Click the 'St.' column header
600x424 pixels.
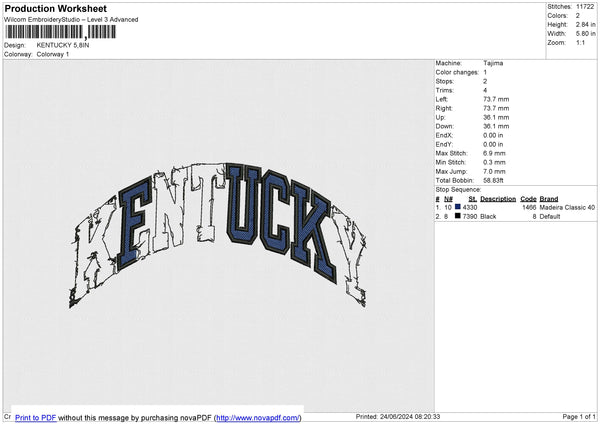pyautogui.click(x=473, y=199)
